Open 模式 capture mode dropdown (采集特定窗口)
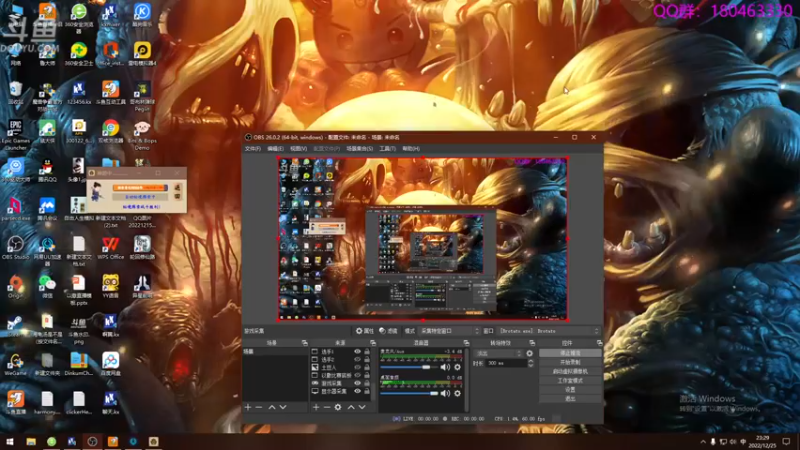 (449, 331)
